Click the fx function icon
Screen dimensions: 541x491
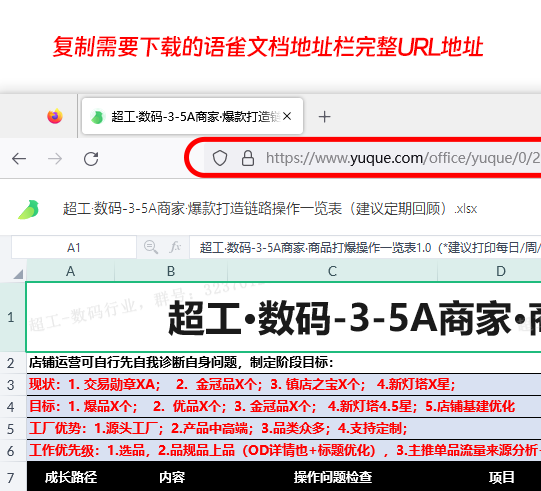point(175,247)
